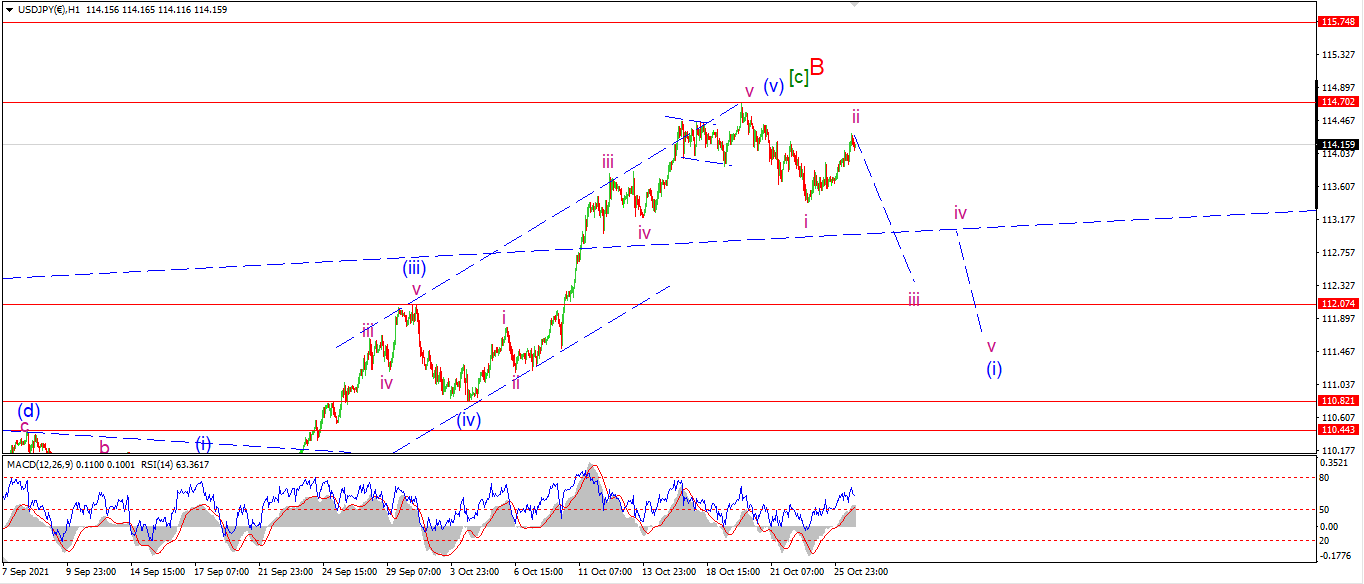Open the trade dropdown arrow beside USDJPY title
The image size is (1364, 584).
[9, 10]
